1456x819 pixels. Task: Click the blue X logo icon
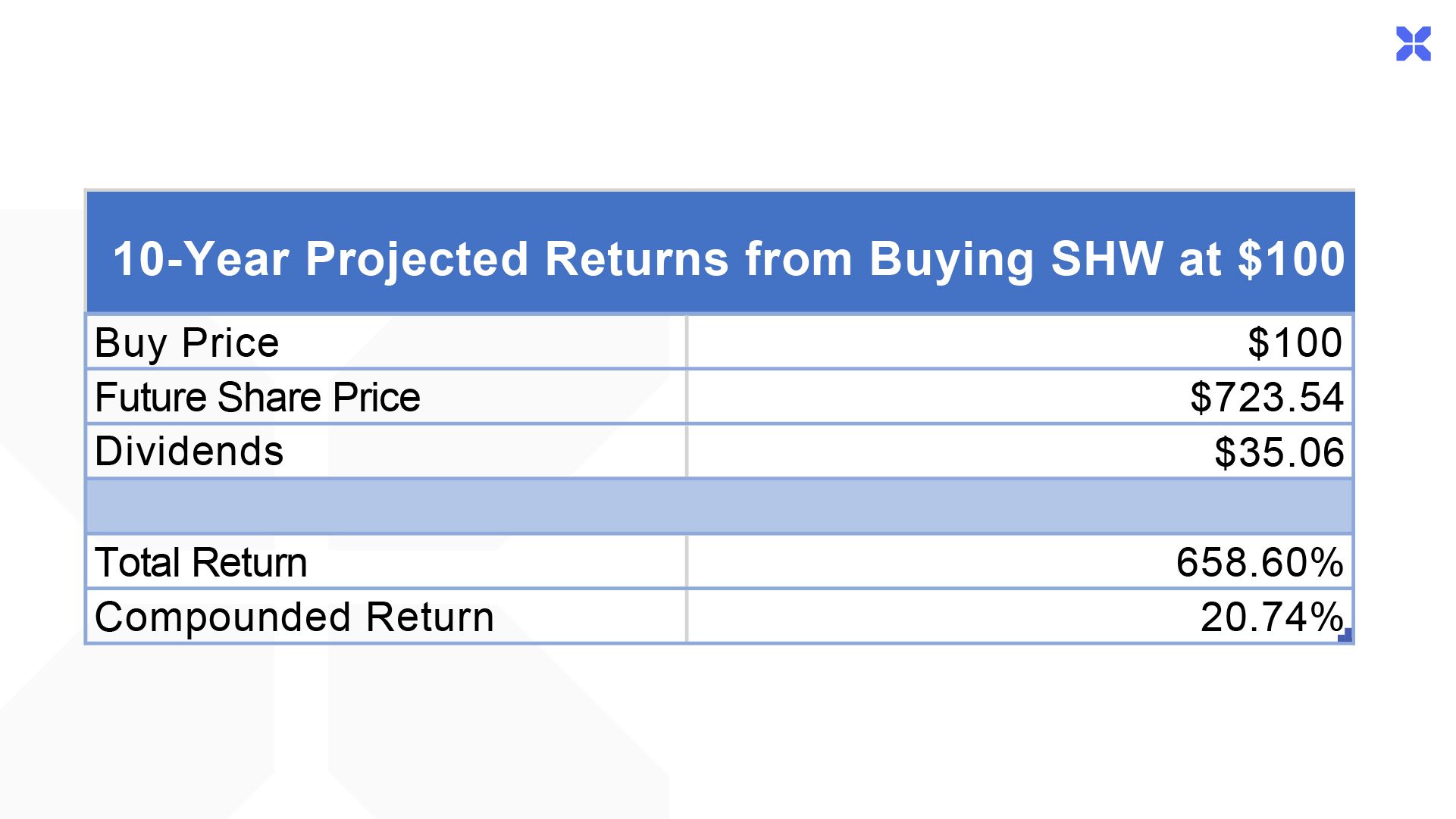(x=1413, y=44)
